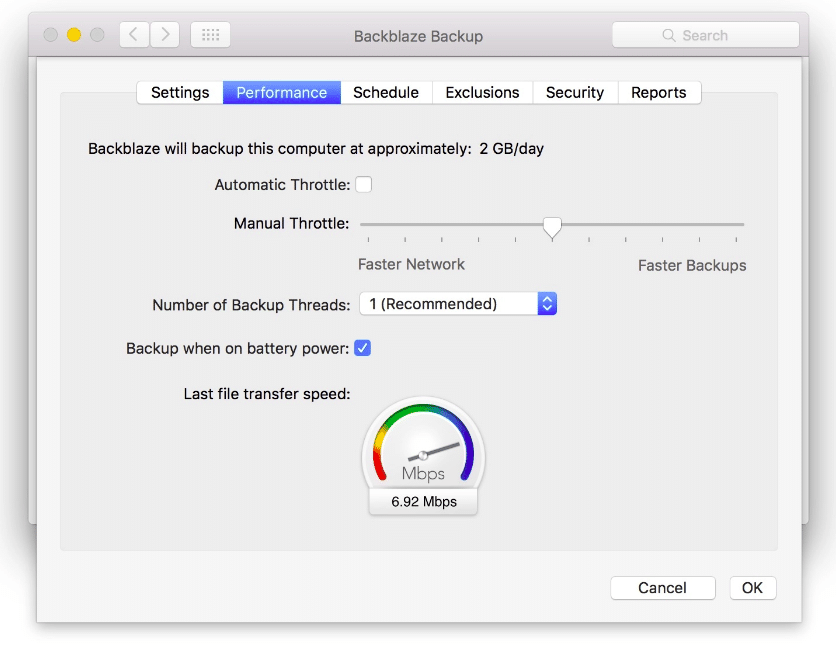Switch to the Settings tab
Image resolution: width=836 pixels, height=645 pixels.
coord(180,93)
